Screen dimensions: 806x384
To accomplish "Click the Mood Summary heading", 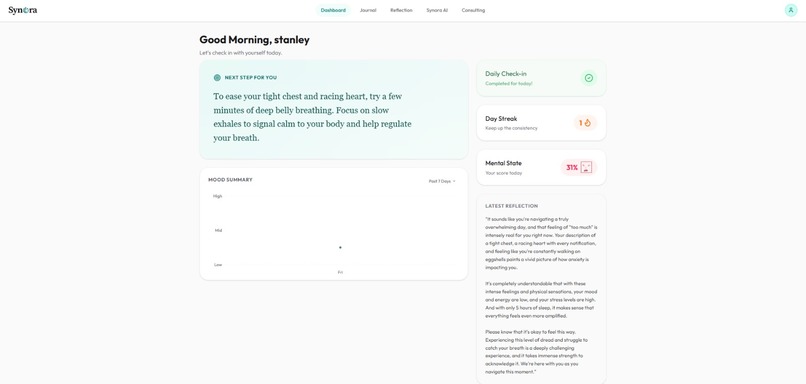I will pyautogui.click(x=230, y=180).
